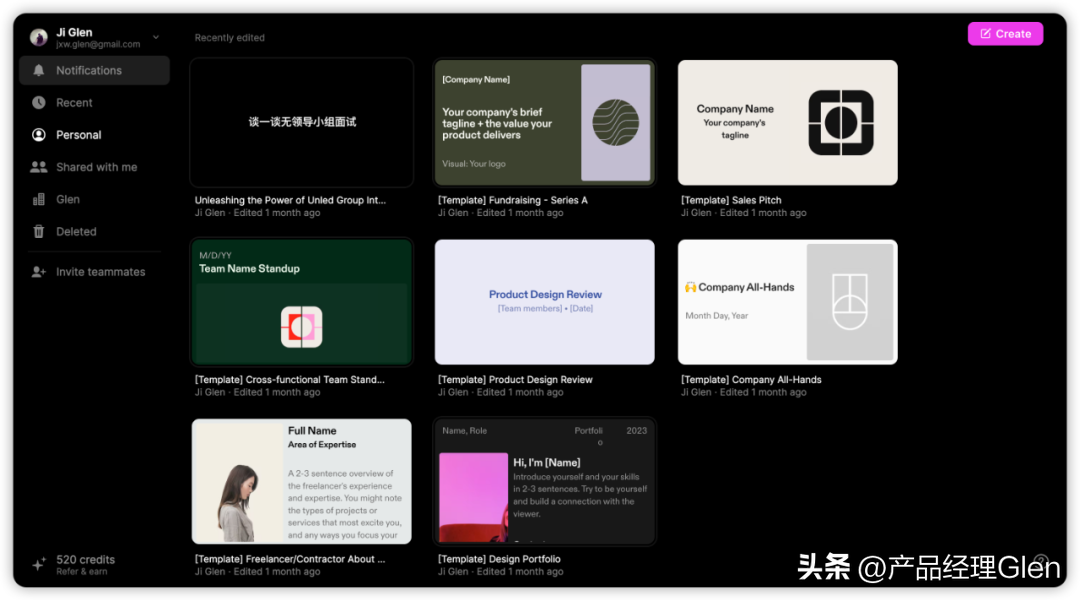The width and height of the screenshot is (1080, 600).
Task: Click Ji Glen's profile avatar
Action: [39, 37]
